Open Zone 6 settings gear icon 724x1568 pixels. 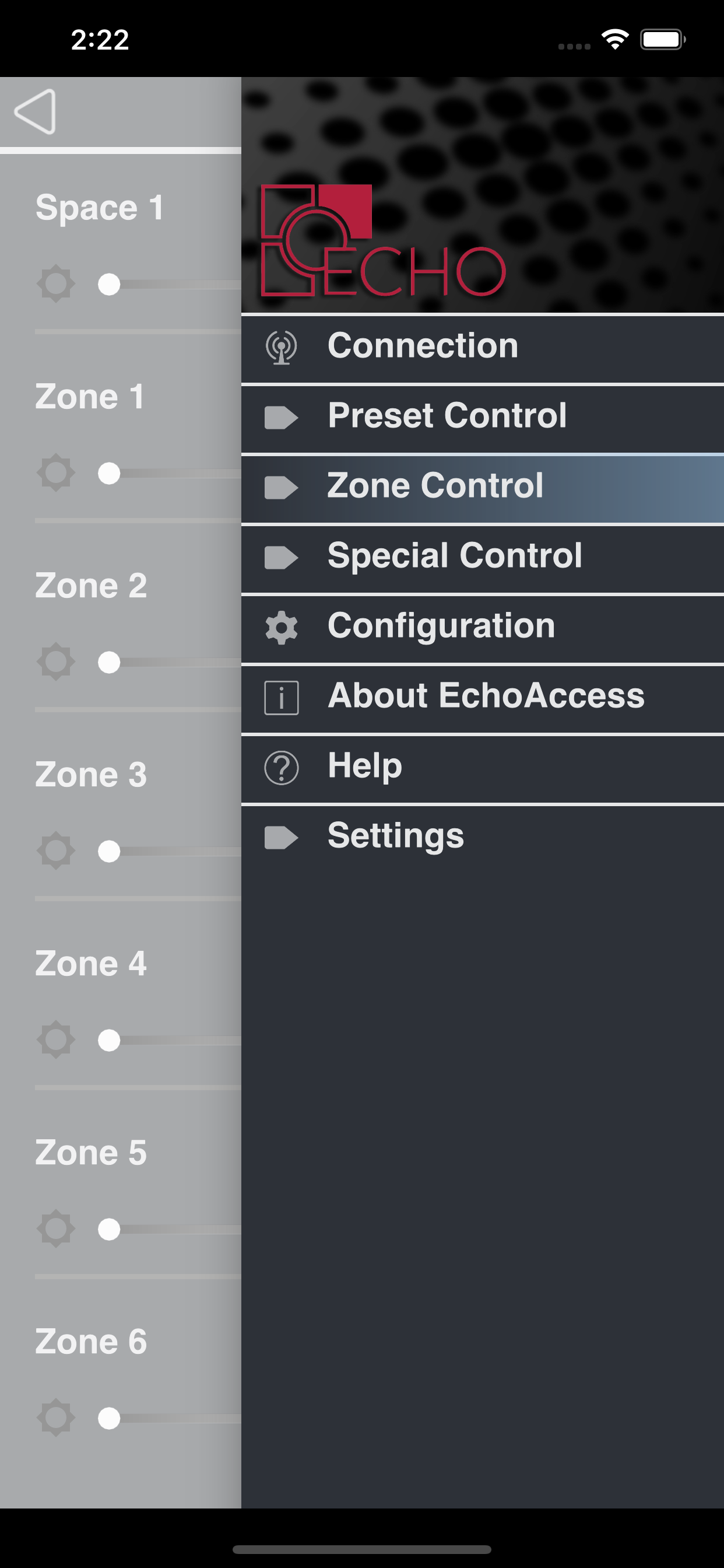click(56, 1417)
